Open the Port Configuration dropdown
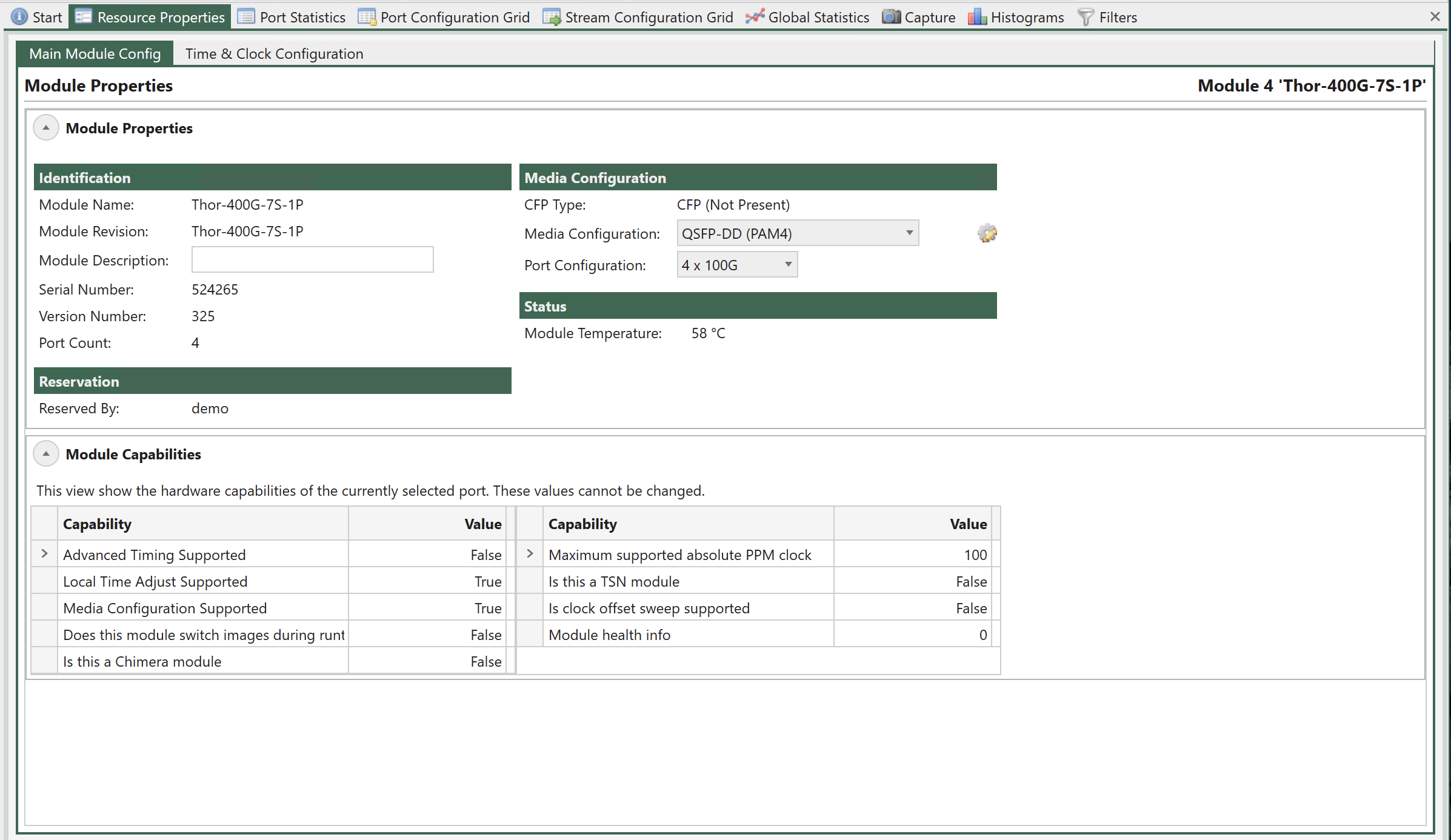Viewport: 1451px width, 840px height. pos(737,265)
